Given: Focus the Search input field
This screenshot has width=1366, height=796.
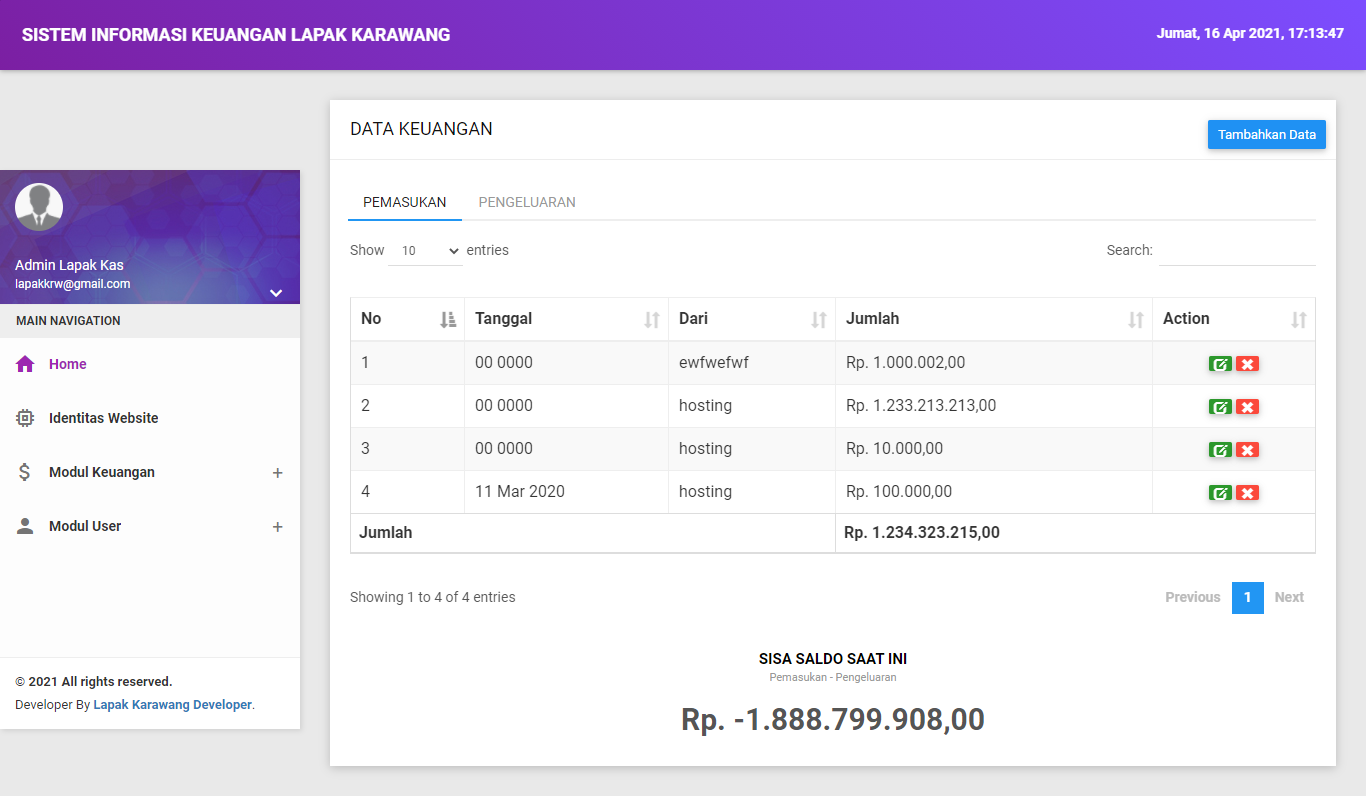Looking at the screenshot, I should tap(1237, 251).
